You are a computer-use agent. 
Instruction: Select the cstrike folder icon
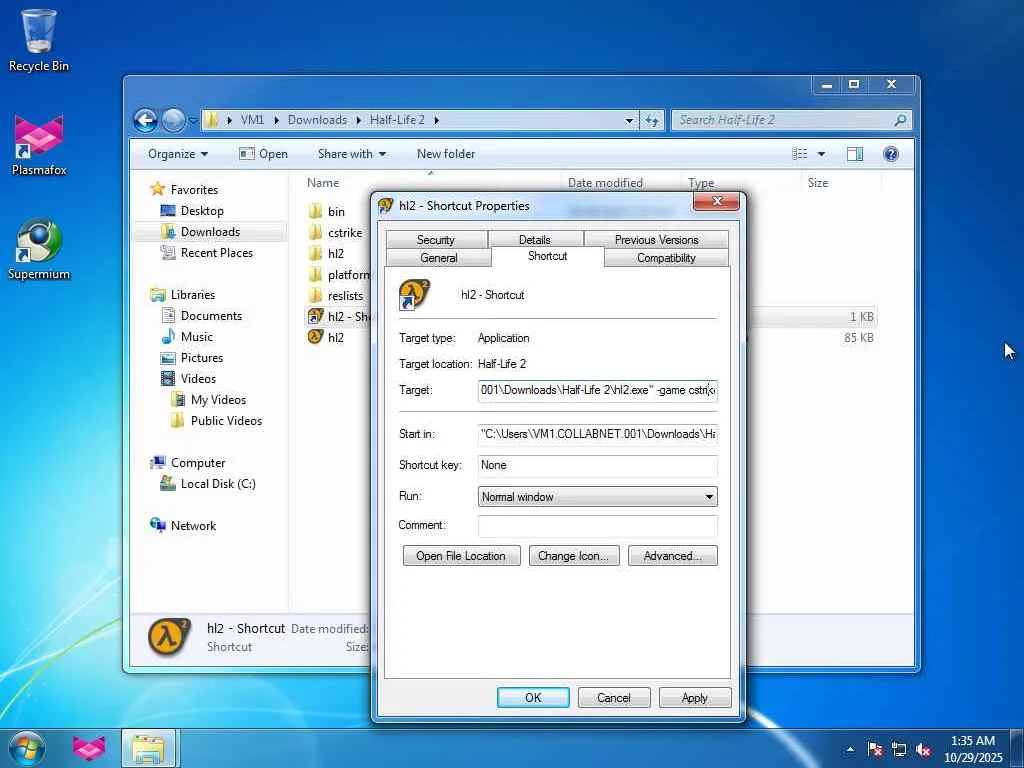tap(315, 232)
